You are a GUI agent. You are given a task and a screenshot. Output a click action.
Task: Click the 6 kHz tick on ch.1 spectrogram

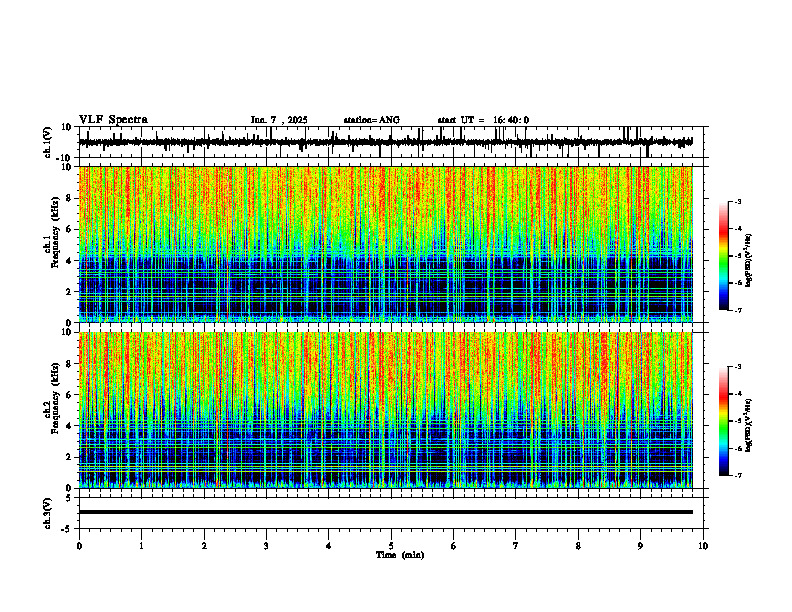point(70,229)
